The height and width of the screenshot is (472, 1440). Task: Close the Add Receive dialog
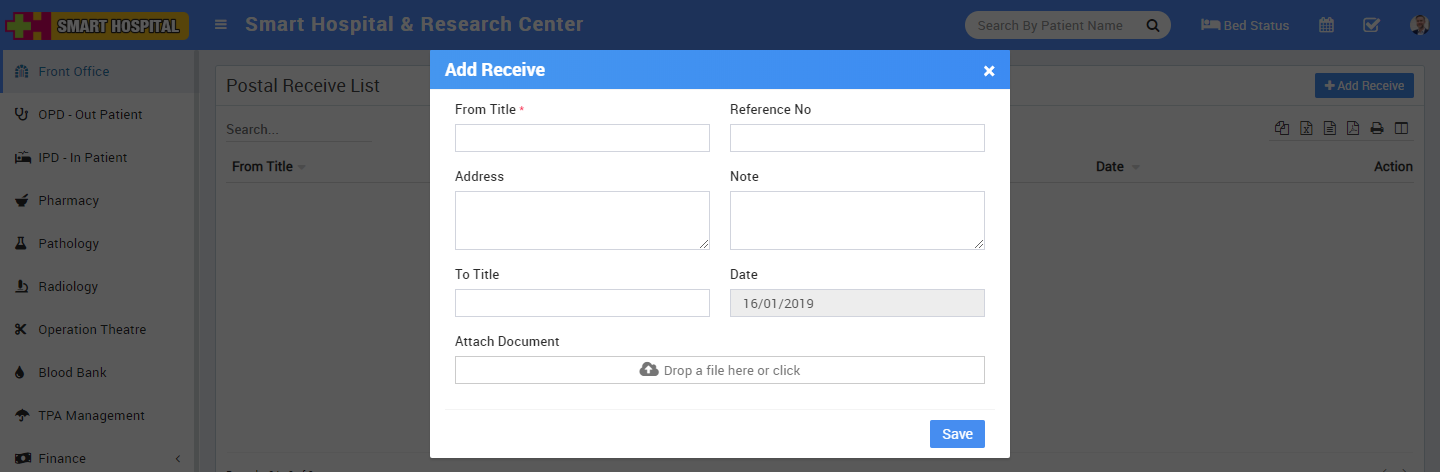989,71
